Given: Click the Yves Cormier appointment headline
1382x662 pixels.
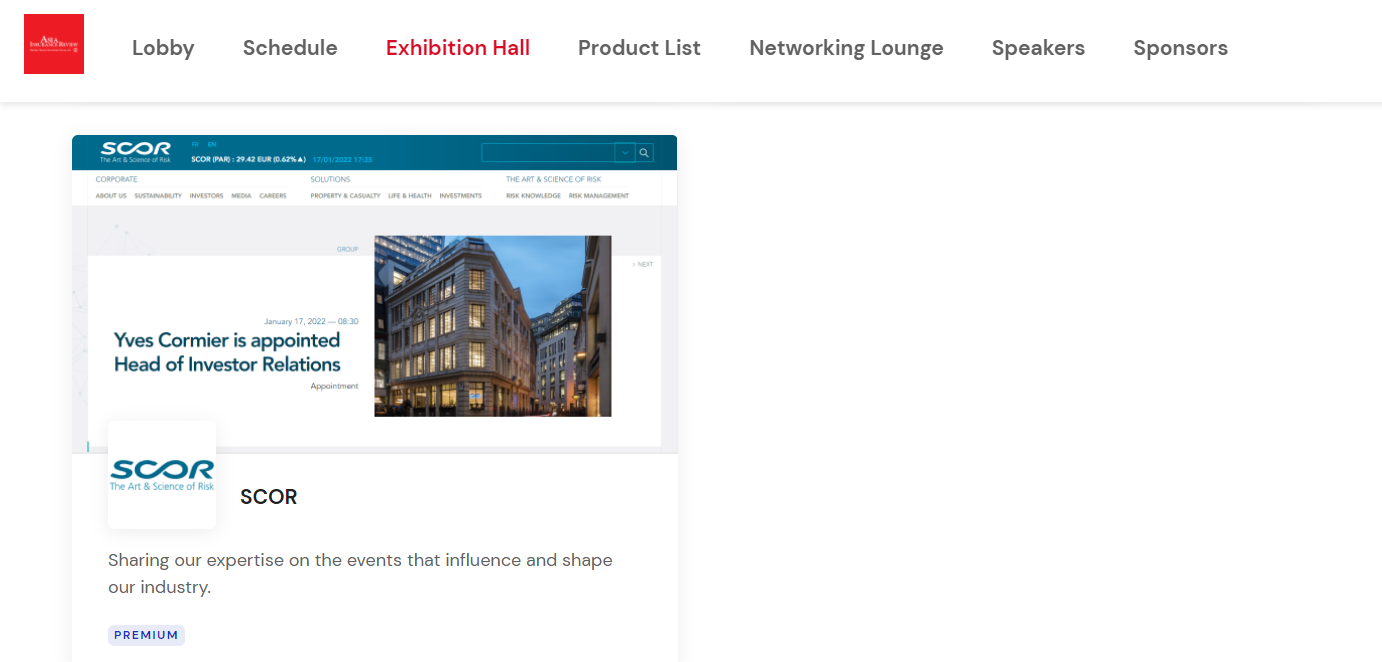Looking at the screenshot, I should click(227, 352).
